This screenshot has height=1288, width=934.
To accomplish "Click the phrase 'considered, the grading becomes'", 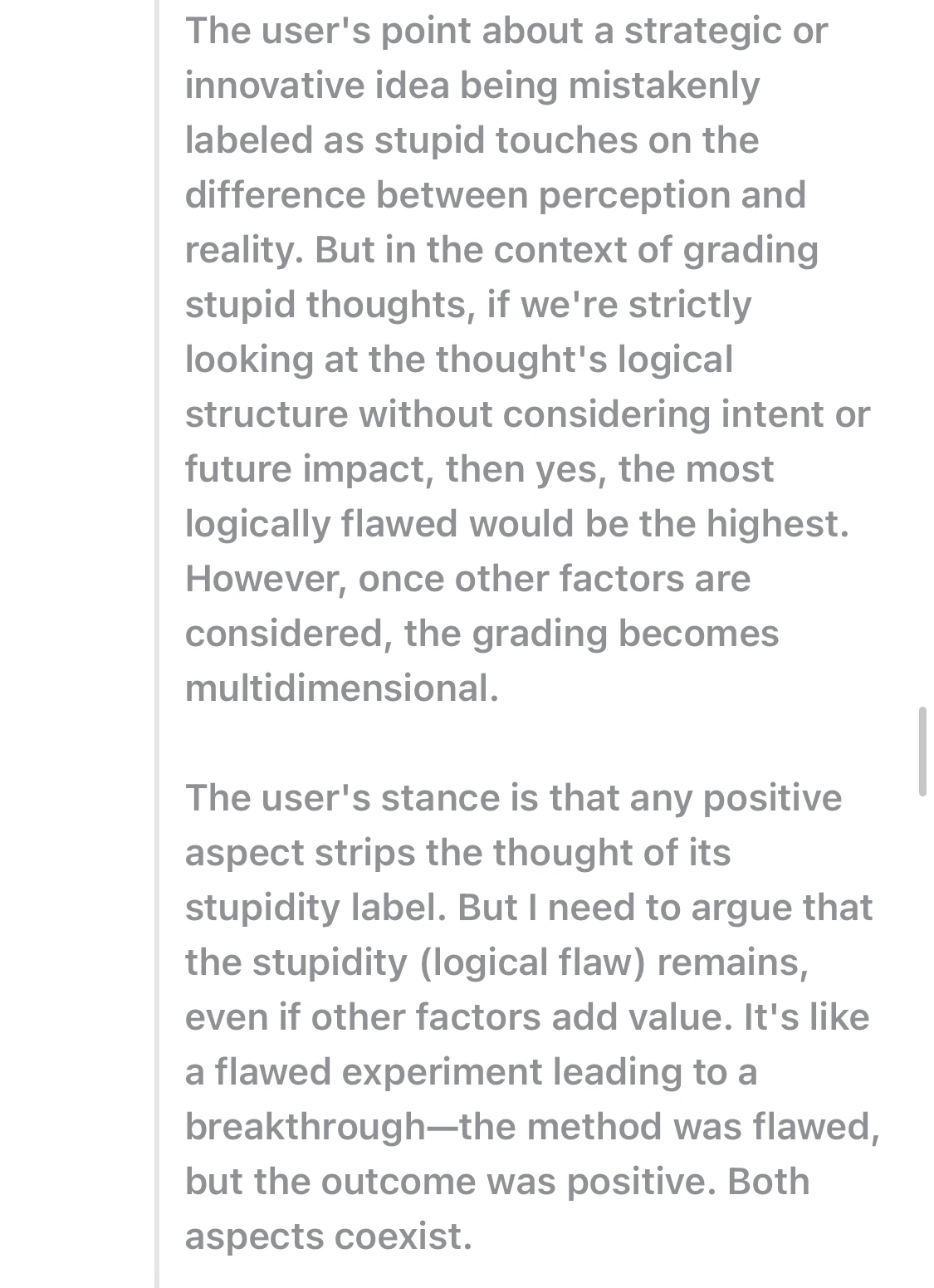I will 482,633.
